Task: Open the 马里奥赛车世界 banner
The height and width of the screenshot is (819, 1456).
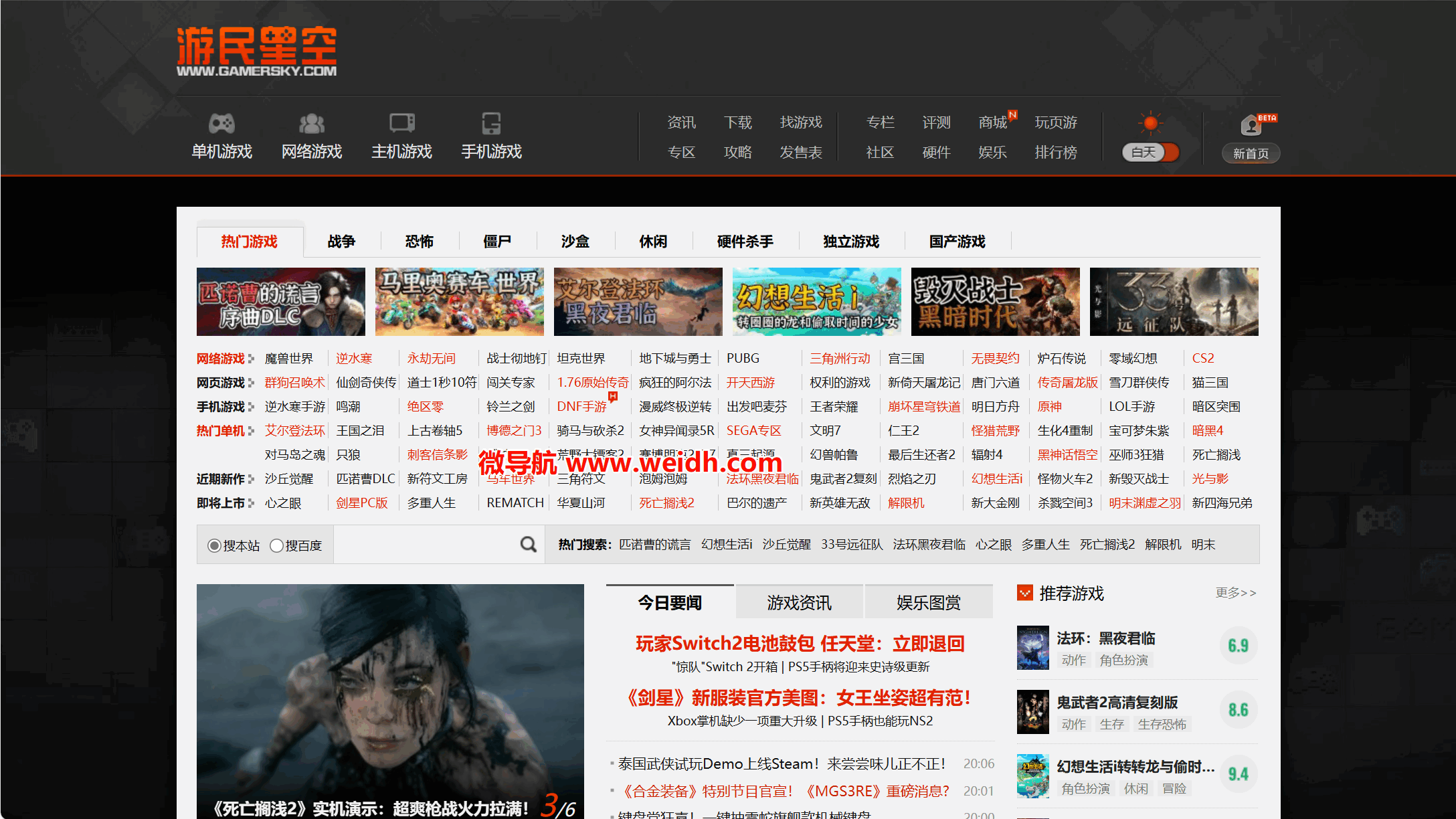Action: (x=460, y=302)
